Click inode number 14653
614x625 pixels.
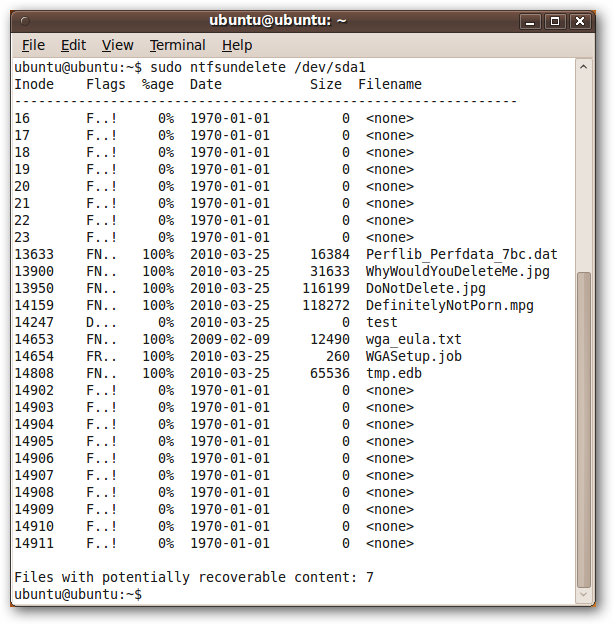click(34, 339)
